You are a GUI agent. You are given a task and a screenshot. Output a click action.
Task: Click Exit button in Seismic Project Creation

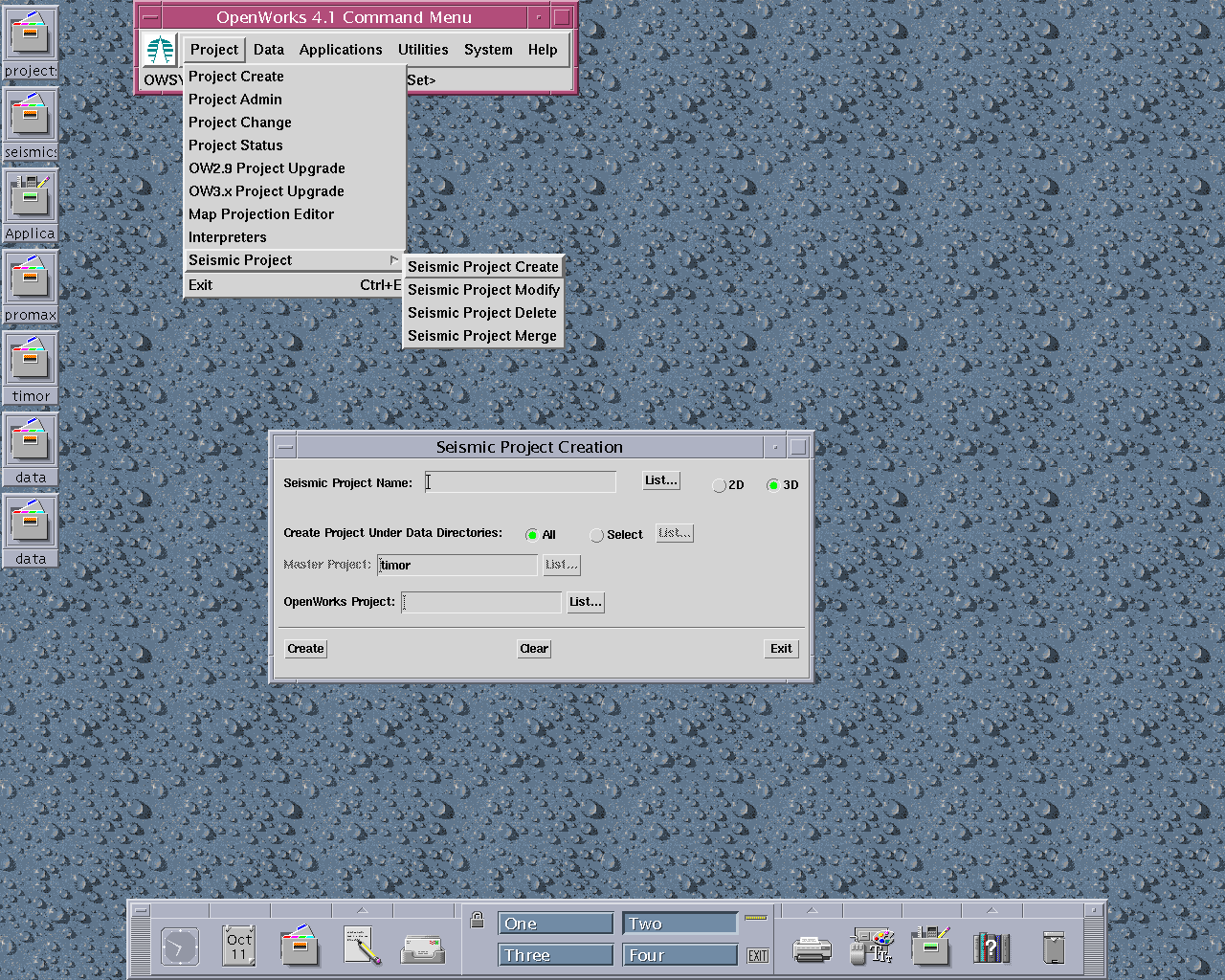(781, 649)
